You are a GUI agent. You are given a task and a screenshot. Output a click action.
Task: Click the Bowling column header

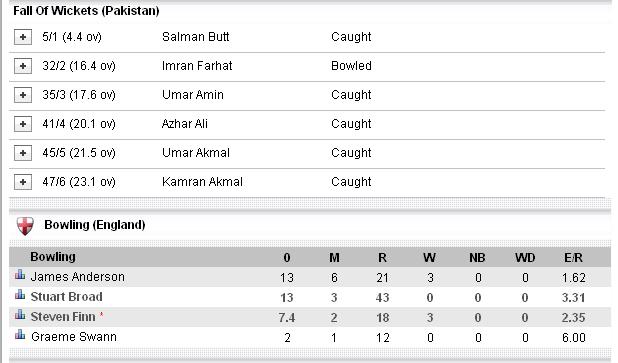pyautogui.click(x=53, y=257)
